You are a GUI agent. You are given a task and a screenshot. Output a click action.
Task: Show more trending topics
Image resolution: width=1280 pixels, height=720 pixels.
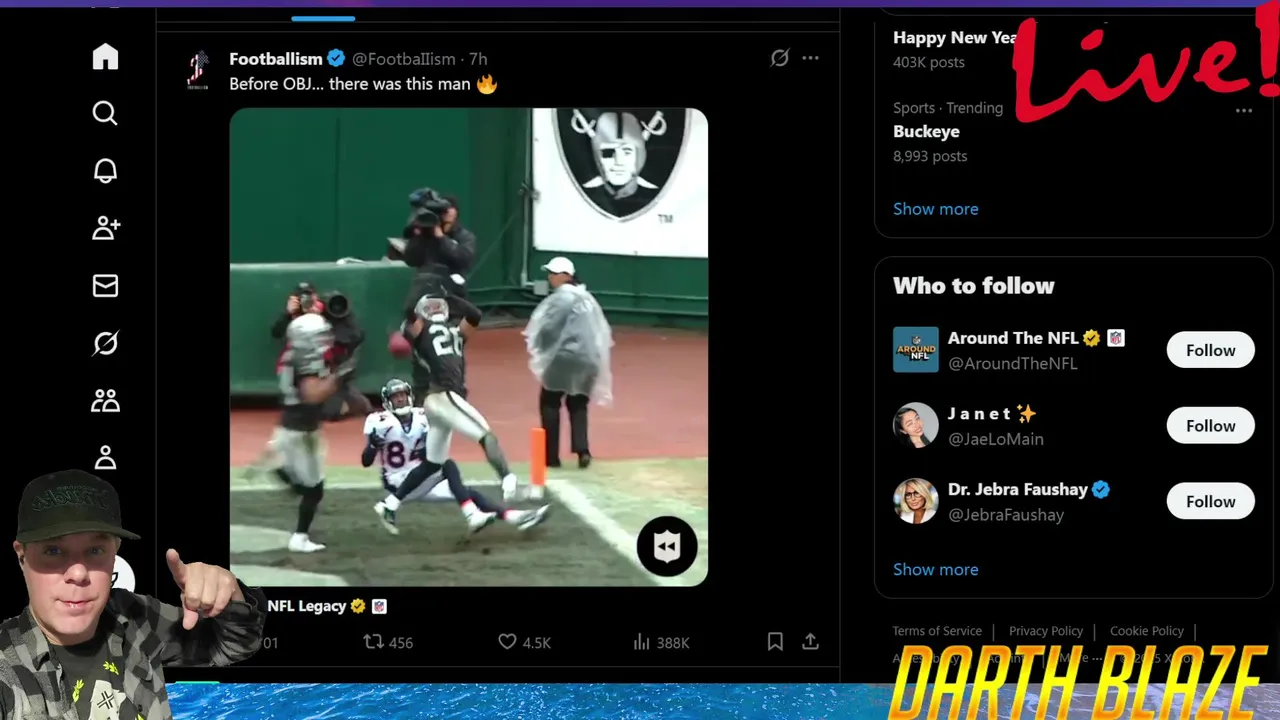point(936,209)
